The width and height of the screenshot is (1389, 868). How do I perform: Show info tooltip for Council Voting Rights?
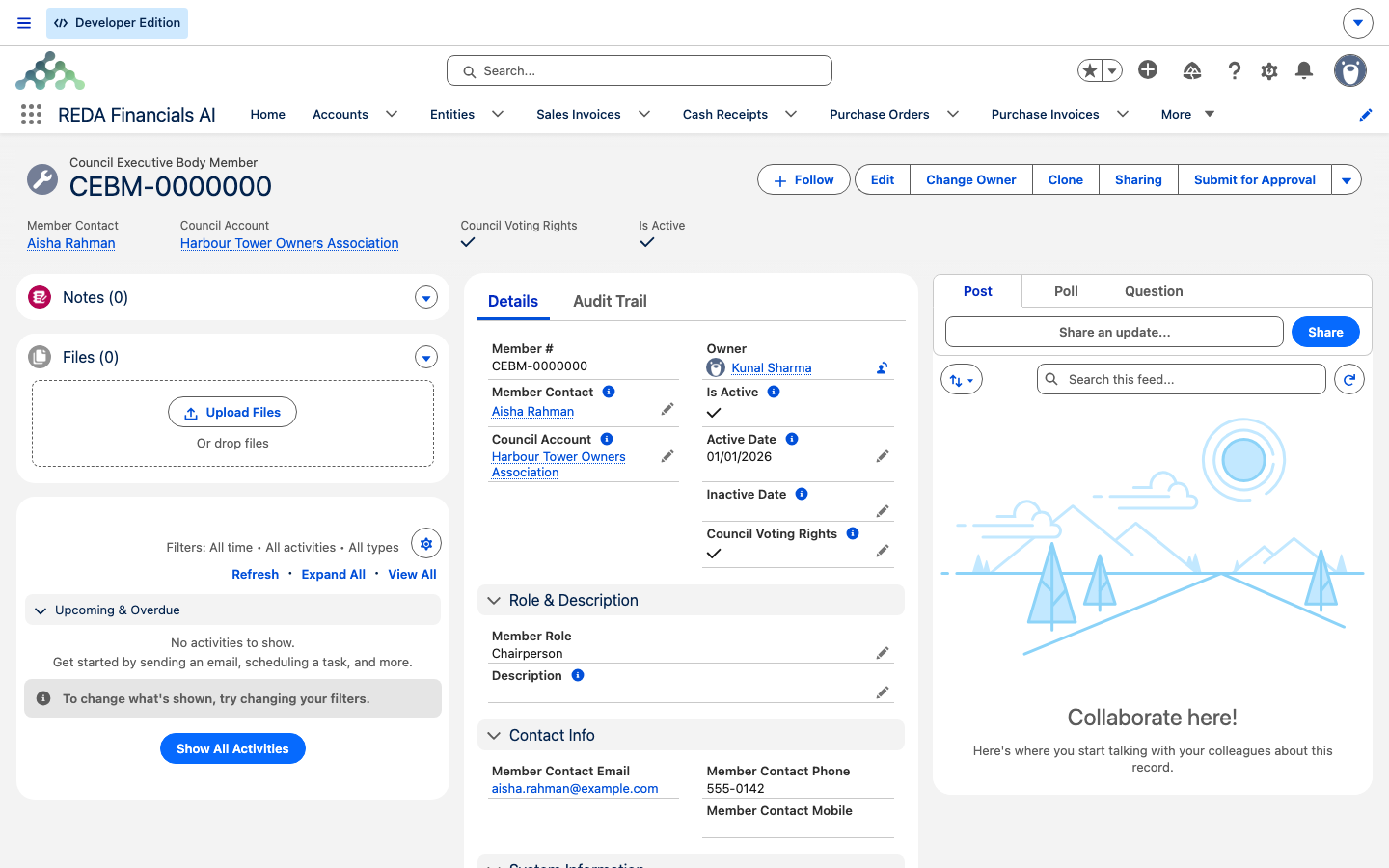[853, 533]
